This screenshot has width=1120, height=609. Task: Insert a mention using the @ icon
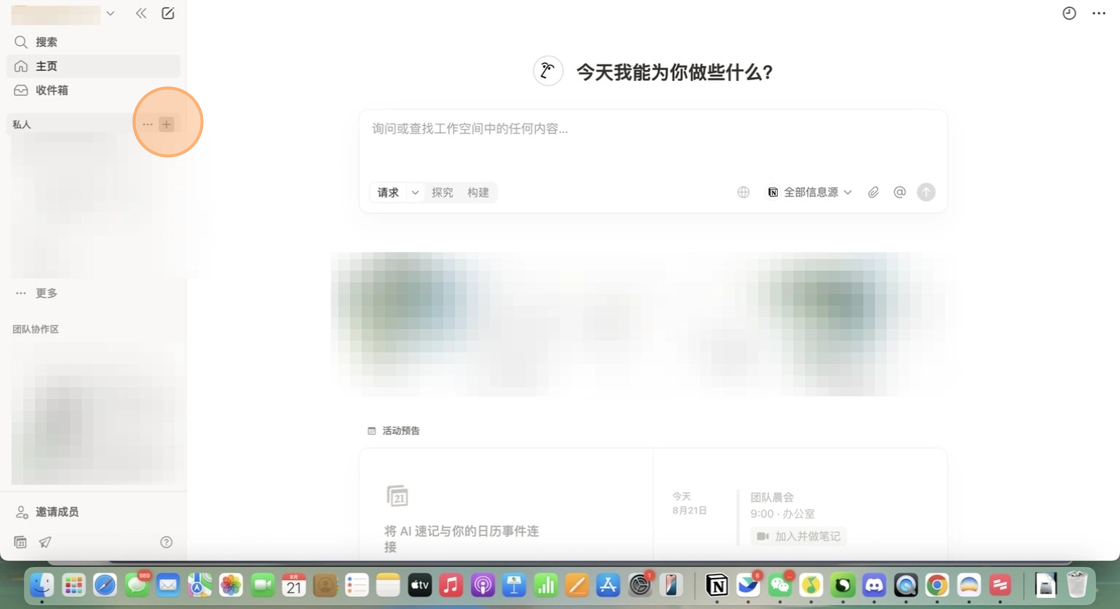pos(899,191)
